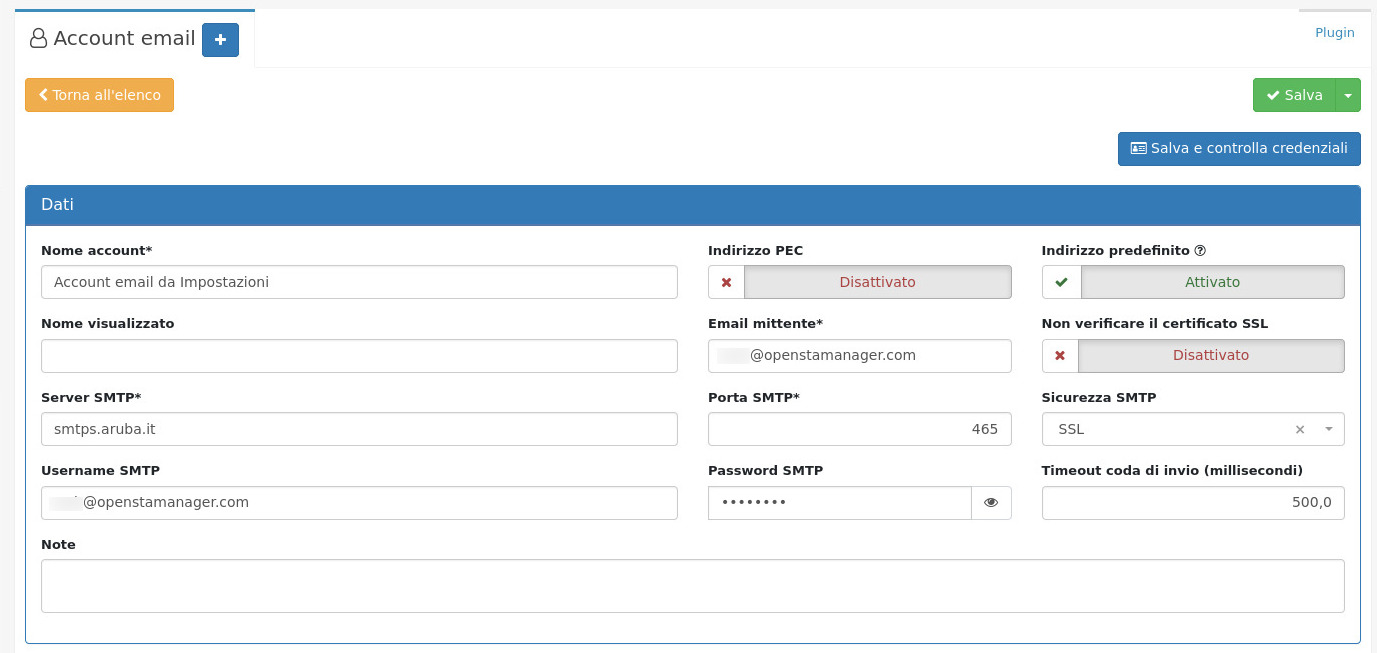Click the red x icon for SSL certificate
This screenshot has width=1377, height=653.
click(1060, 355)
